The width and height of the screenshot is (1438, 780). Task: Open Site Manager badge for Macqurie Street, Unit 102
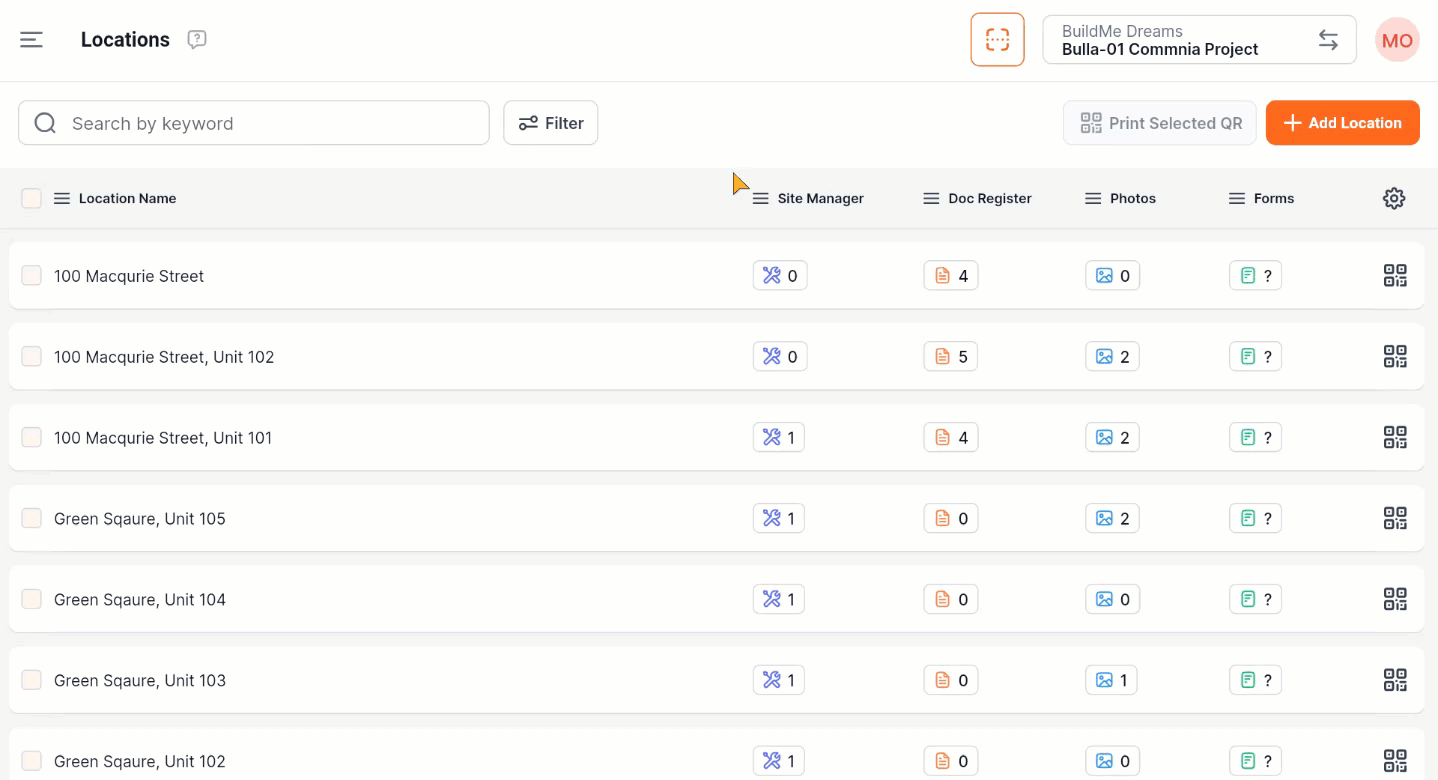[x=780, y=356]
